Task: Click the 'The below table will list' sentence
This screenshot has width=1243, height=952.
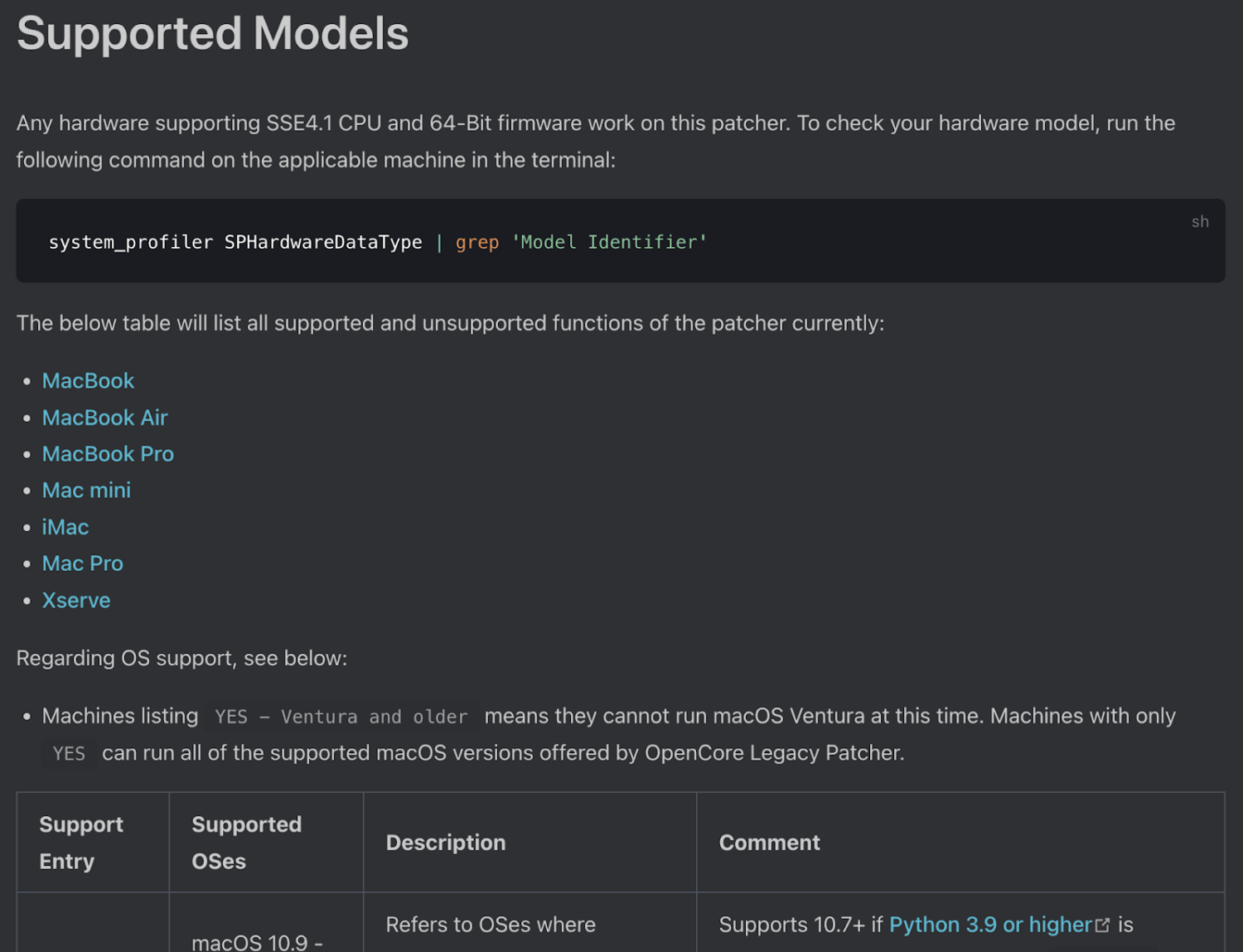Action: [x=450, y=323]
